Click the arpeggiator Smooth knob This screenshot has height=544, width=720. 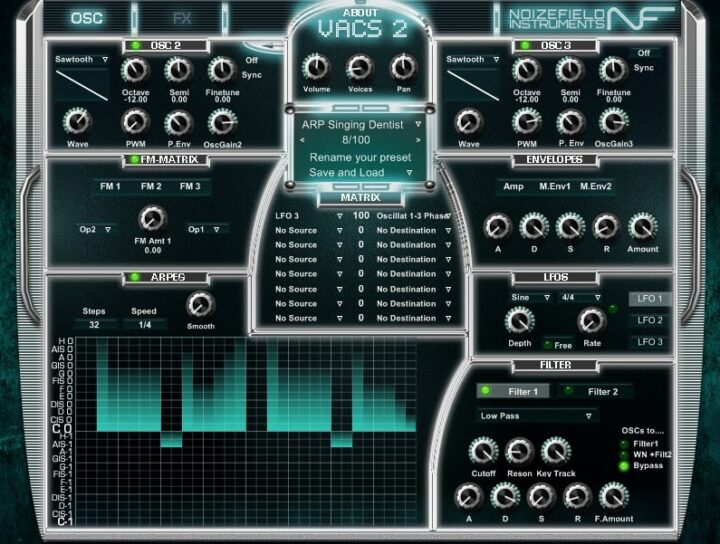pyautogui.click(x=200, y=304)
